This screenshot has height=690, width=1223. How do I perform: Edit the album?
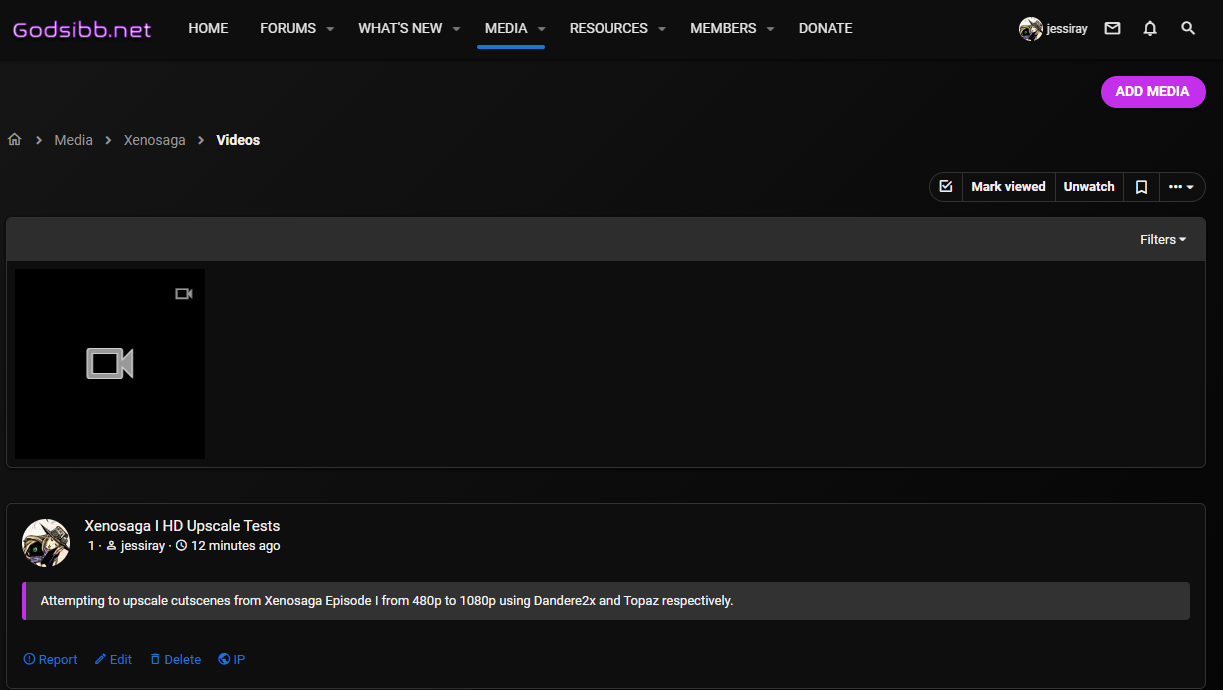pos(113,660)
